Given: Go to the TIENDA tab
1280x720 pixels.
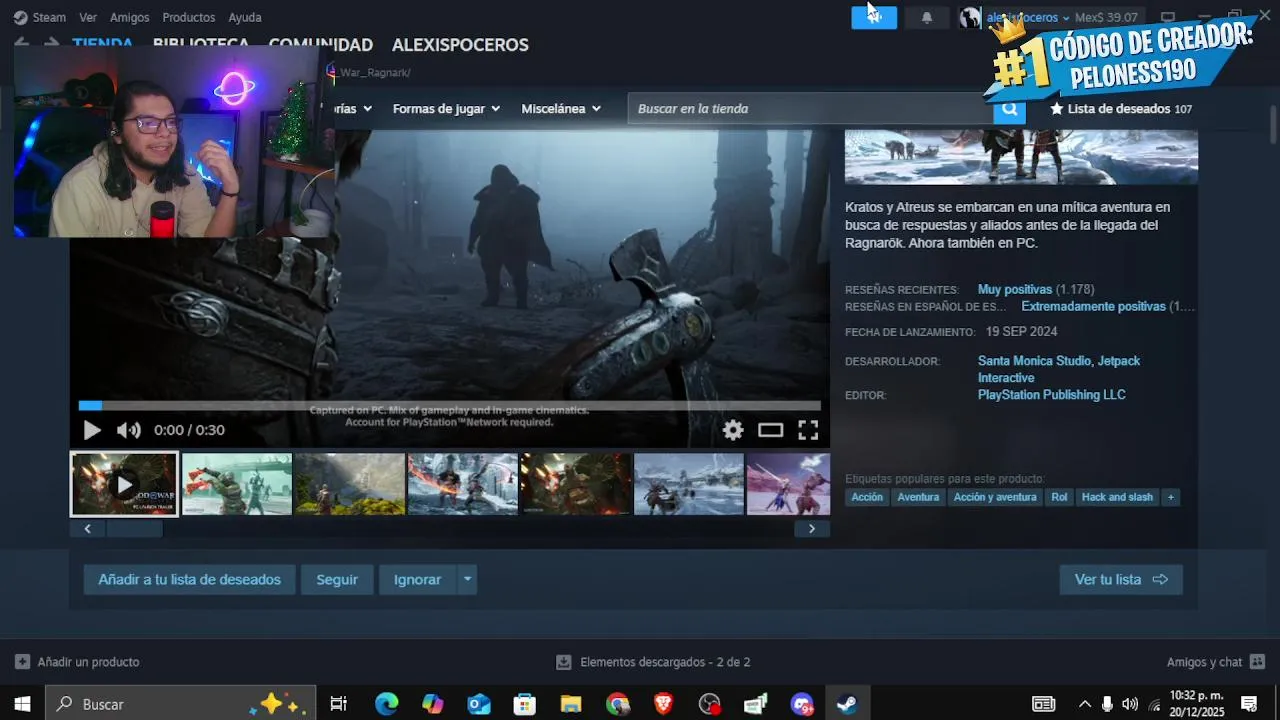Looking at the screenshot, I should pyautogui.click(x=102, y=44).
